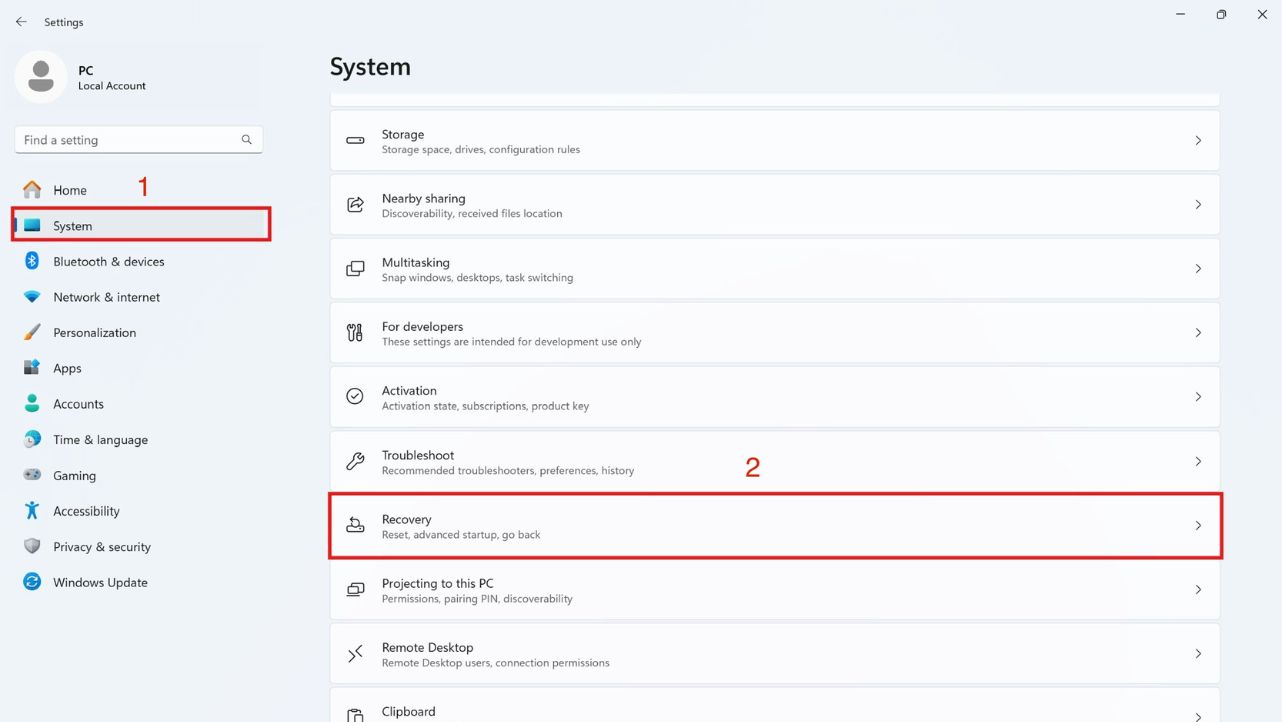Click the Activation checkmark circle icon
1282x722 pixels.
355,397
